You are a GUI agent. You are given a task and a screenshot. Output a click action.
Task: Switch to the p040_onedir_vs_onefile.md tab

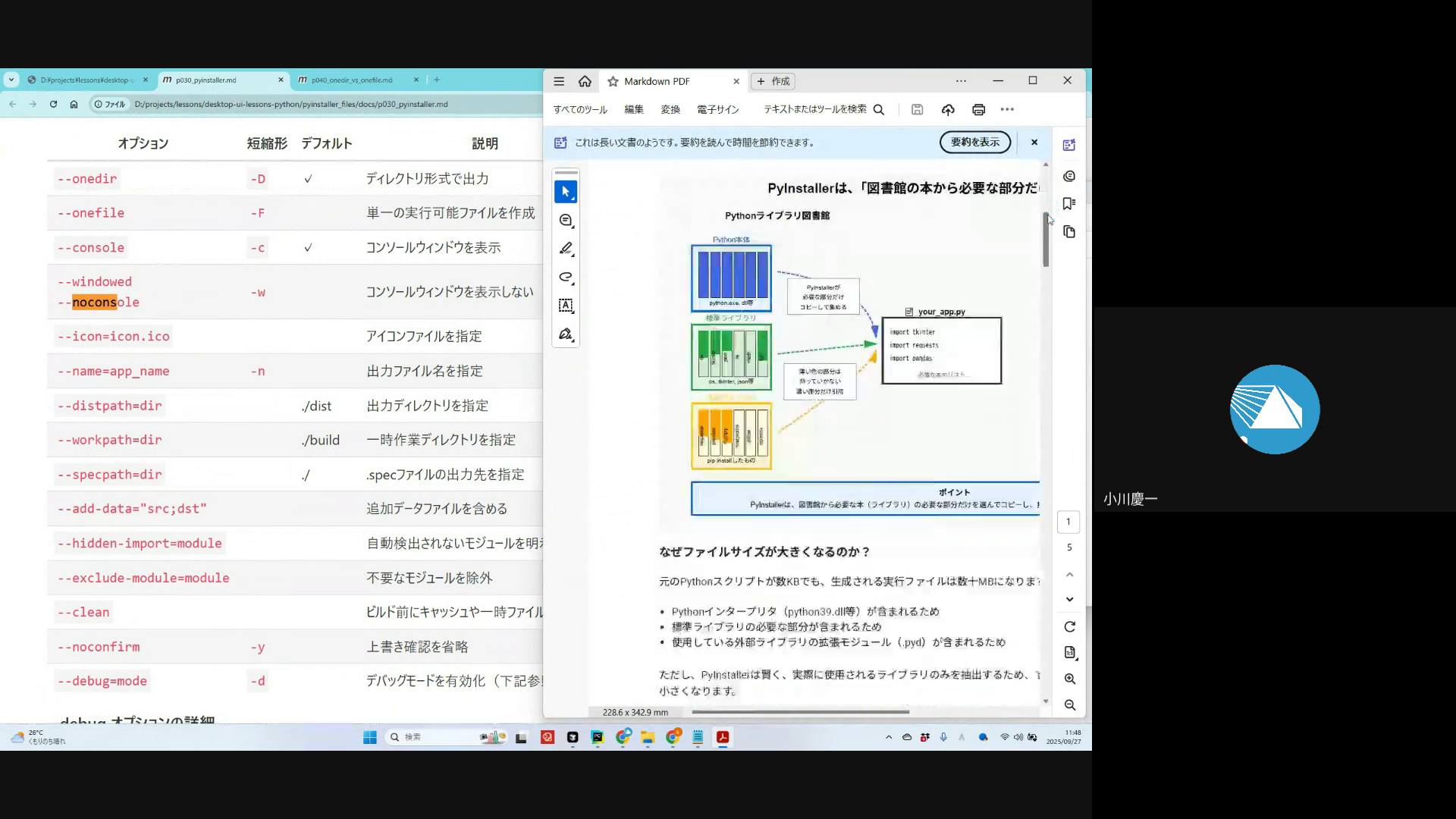[x=353, y=80]
